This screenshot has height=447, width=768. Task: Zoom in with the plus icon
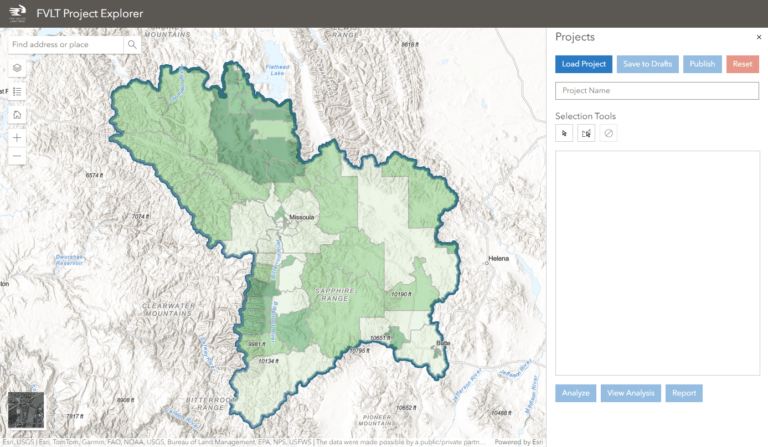pos(17,138)
